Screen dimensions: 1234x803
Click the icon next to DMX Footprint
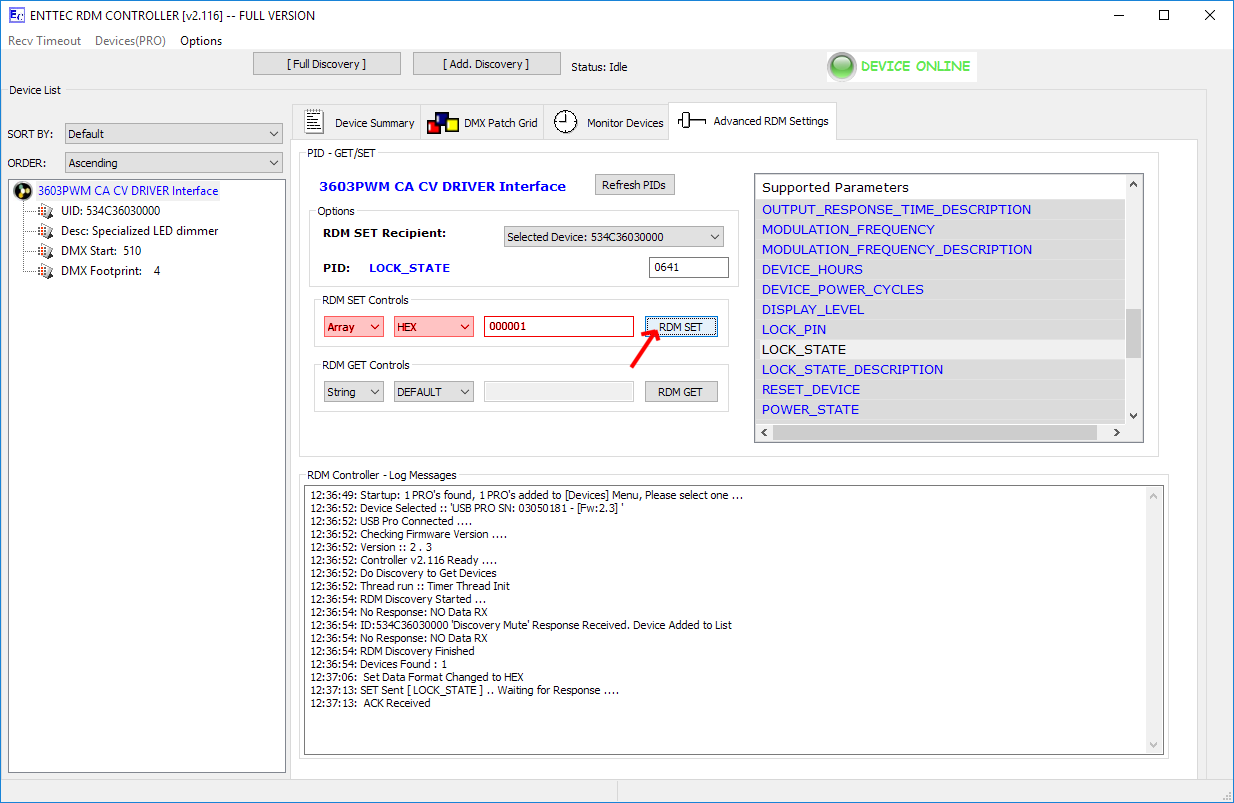click(x=45, y=271)
